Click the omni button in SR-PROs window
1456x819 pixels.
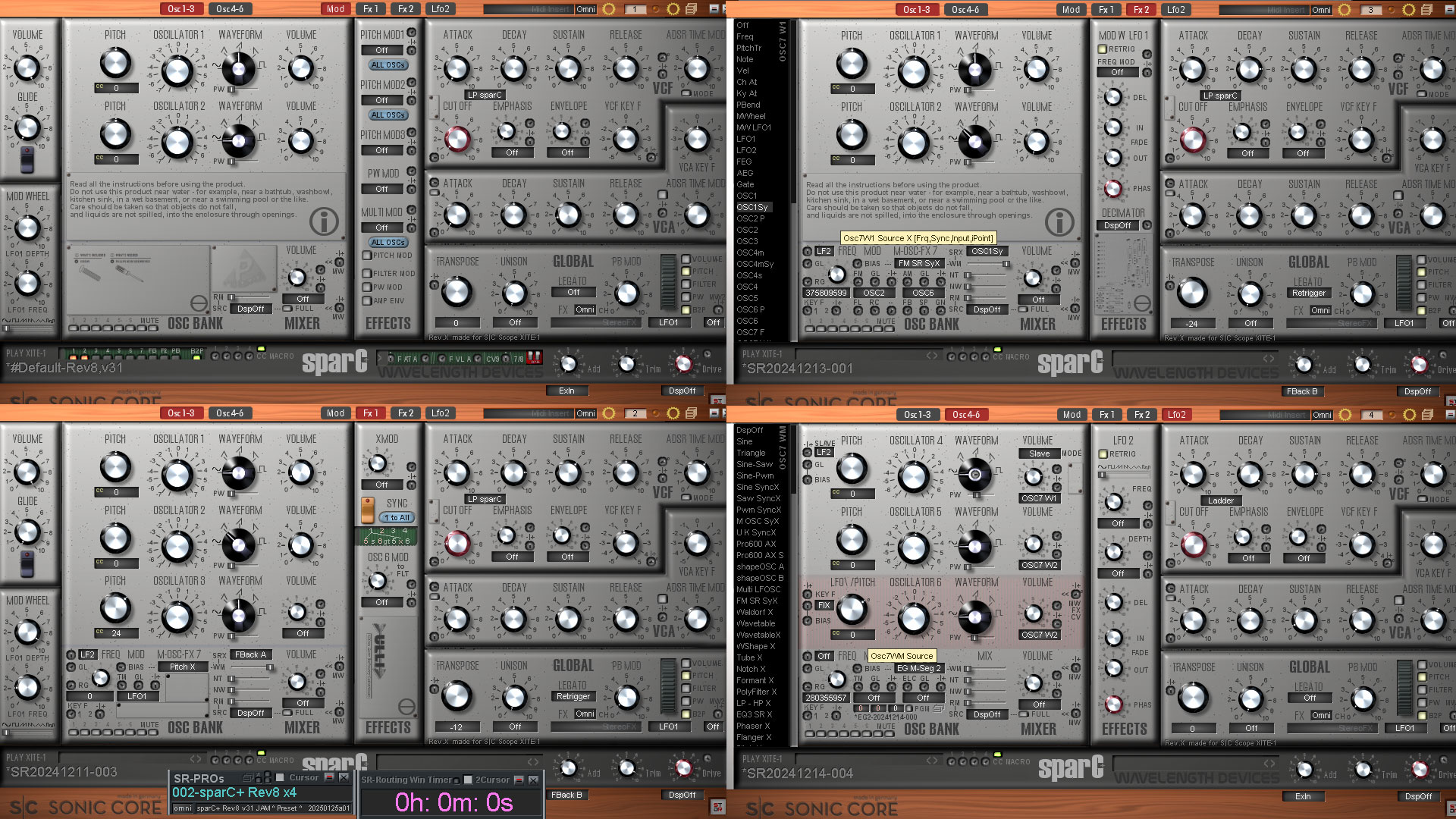coord(182,808)
